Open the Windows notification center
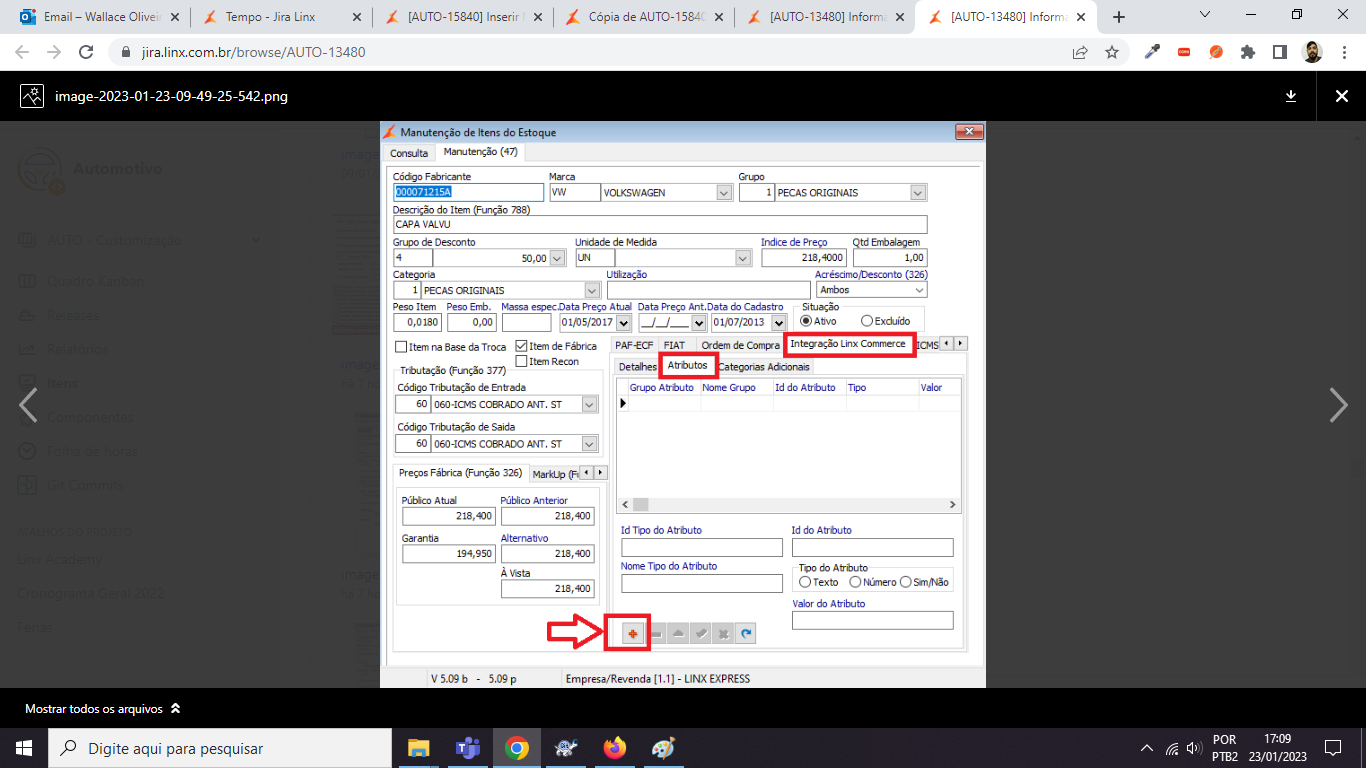The width and height of the screenshot is (1366, 768). click(x=1332, y=748)
